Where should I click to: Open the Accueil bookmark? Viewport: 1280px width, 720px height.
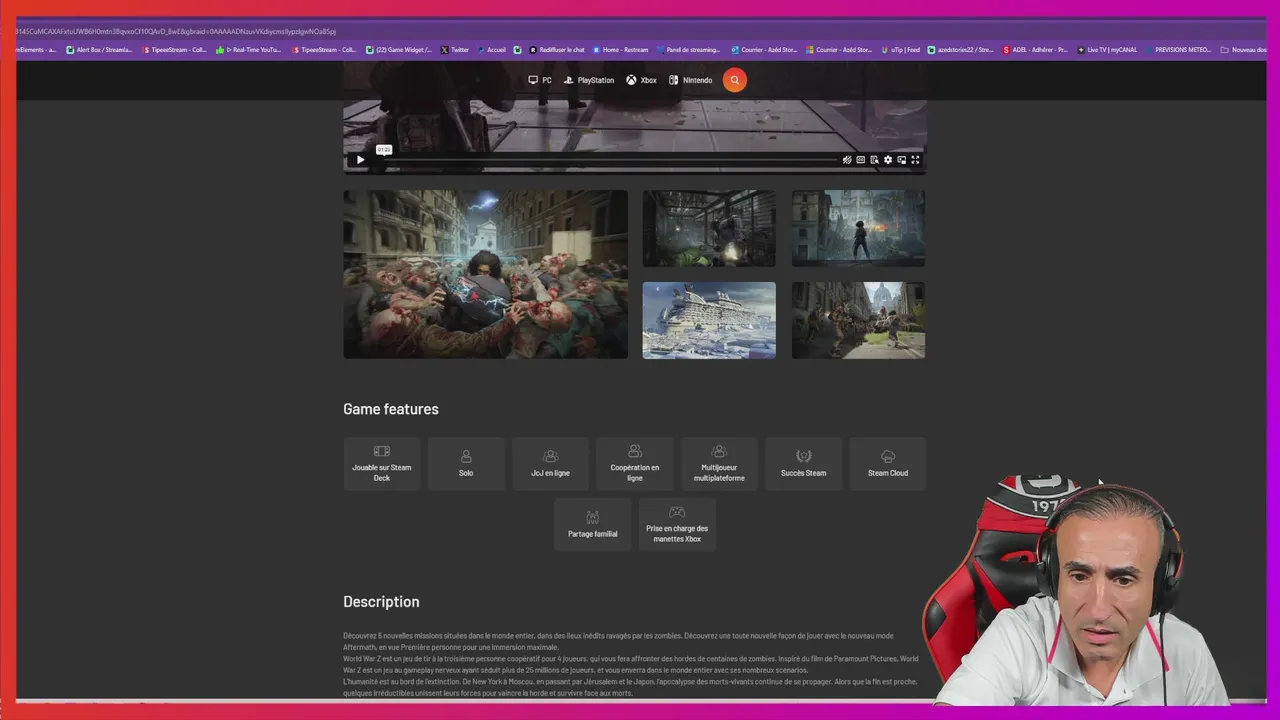(x=491, y=50)
